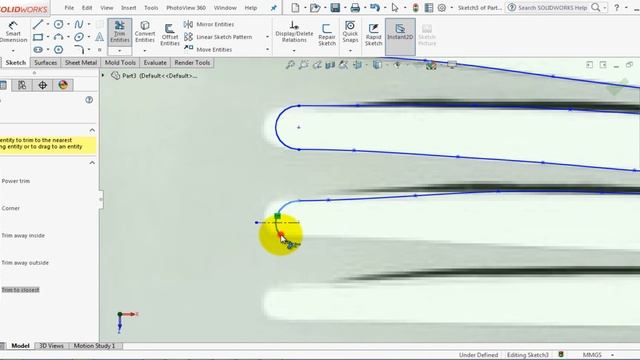This screenshot has width=640, height=360.
Task: Collapse the trim Options section chevron
Action: coord(92,163)
